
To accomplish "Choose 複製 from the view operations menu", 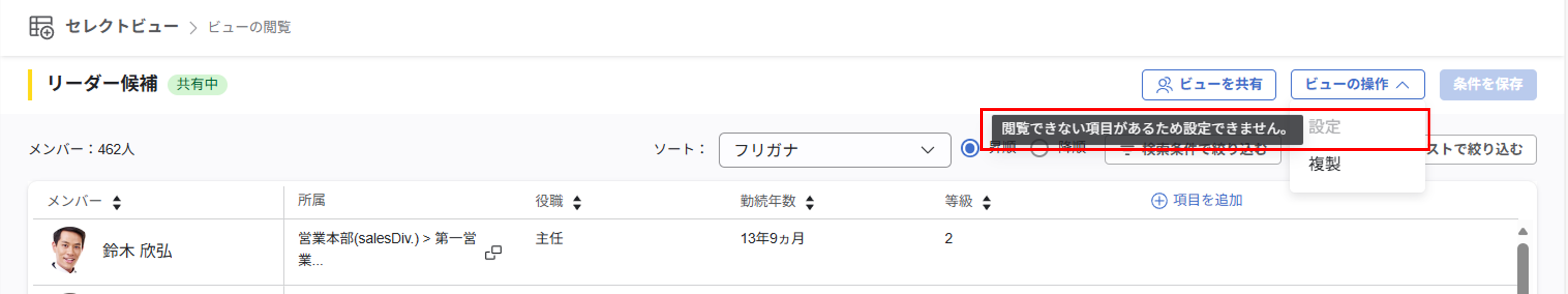I will 1325,164.
